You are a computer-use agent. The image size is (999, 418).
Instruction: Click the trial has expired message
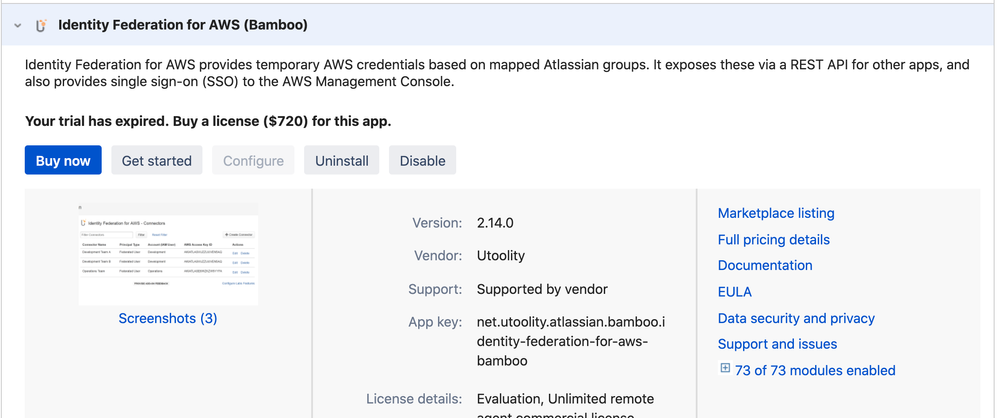(x=208, y=121)
